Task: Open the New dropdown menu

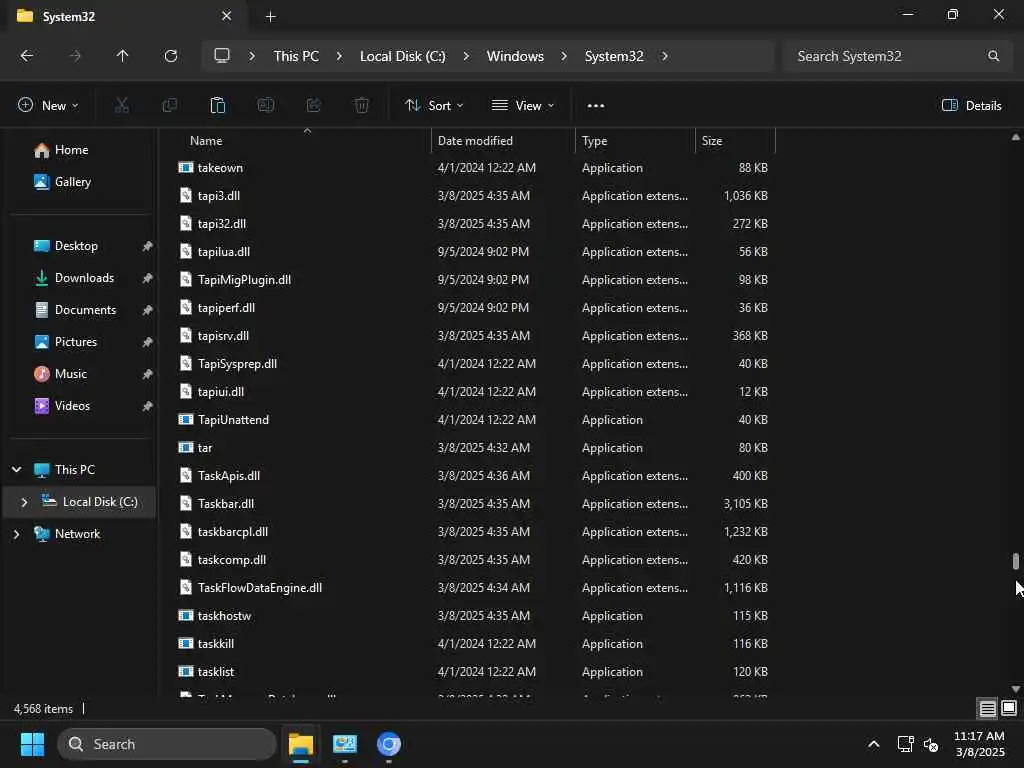Action: tap(48, 105)
